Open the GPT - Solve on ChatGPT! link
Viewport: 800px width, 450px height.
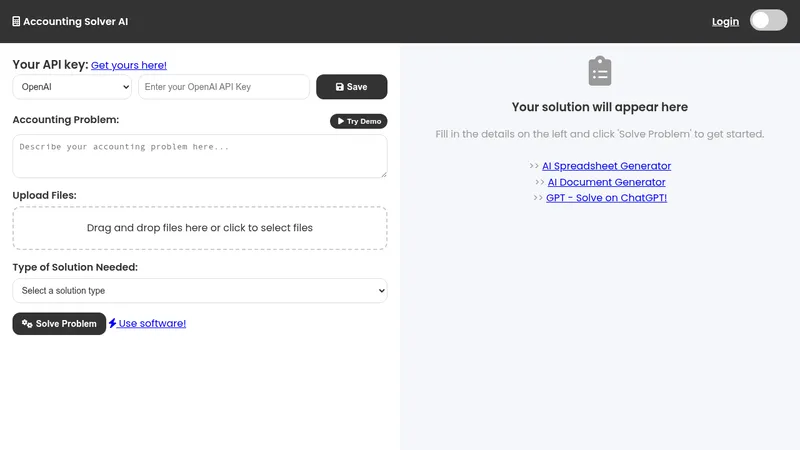(606, 197)
